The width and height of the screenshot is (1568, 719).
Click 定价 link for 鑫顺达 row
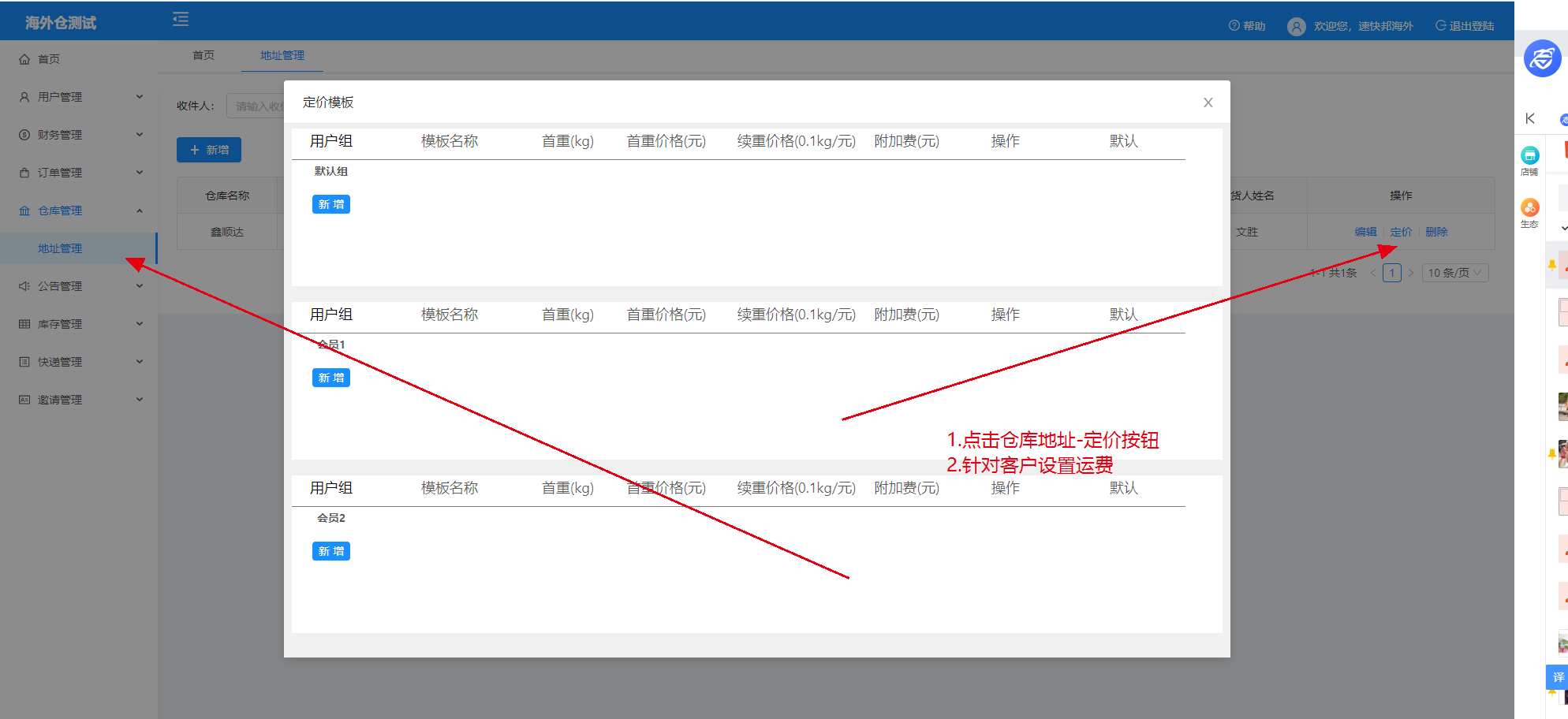point(1402,232)
